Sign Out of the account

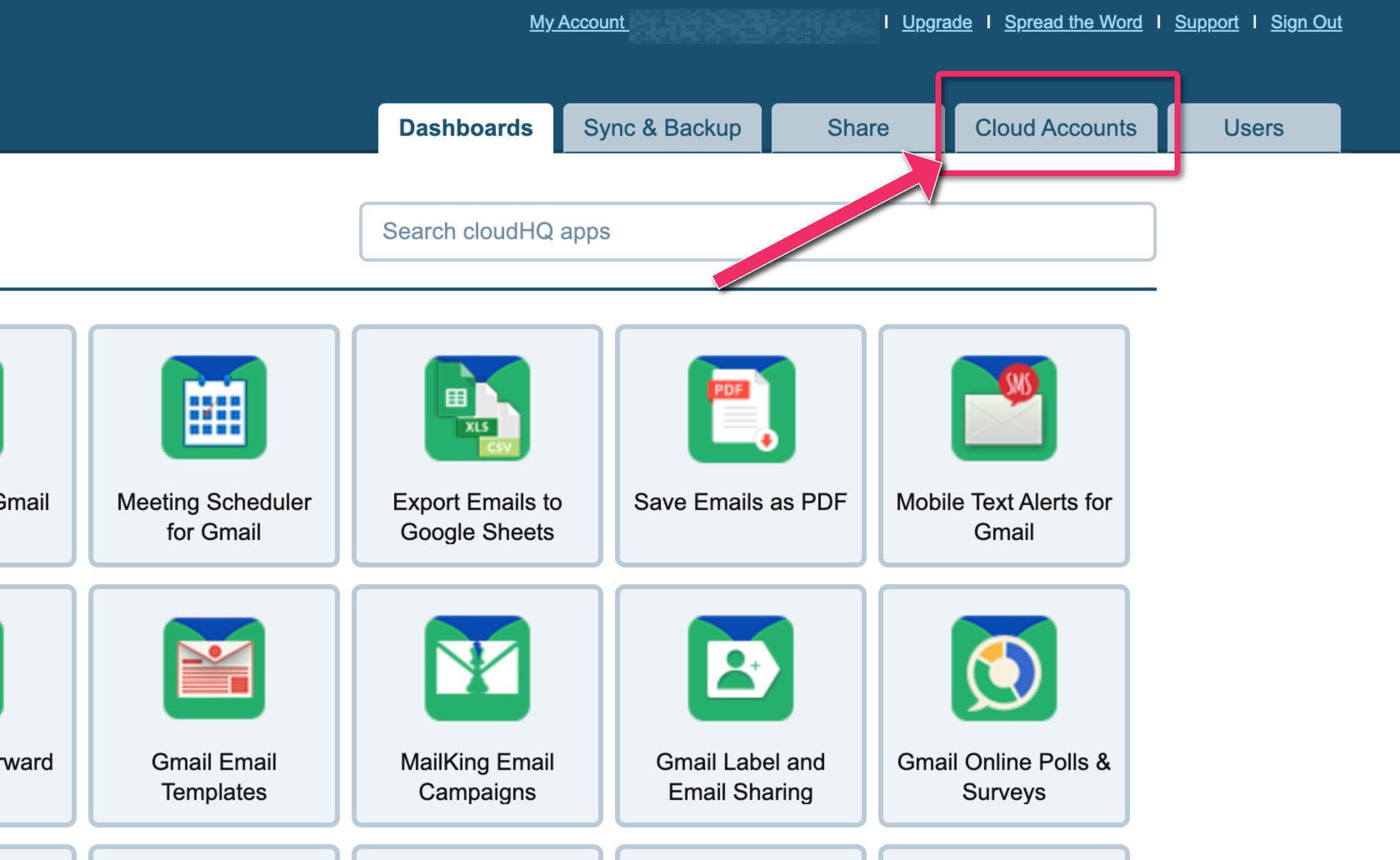[1306, 22]
